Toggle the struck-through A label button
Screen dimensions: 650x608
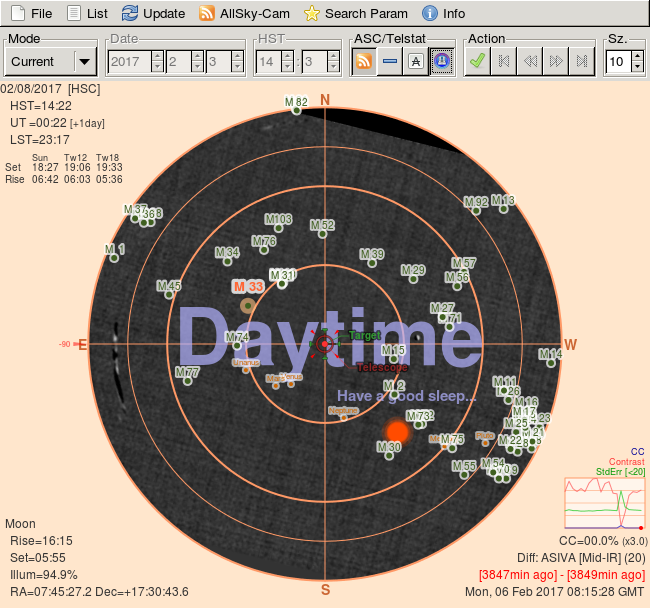pos(415,61)
